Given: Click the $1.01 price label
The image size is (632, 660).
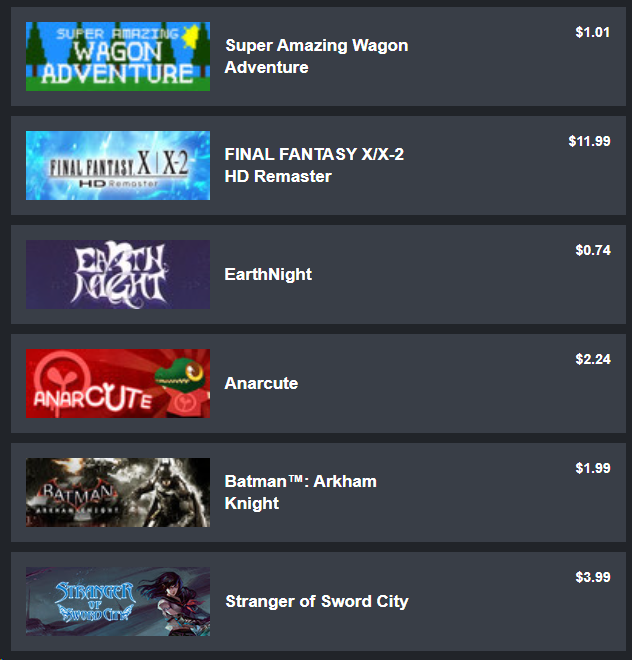Looking at the screenshot, I should [x=593, y=32].
